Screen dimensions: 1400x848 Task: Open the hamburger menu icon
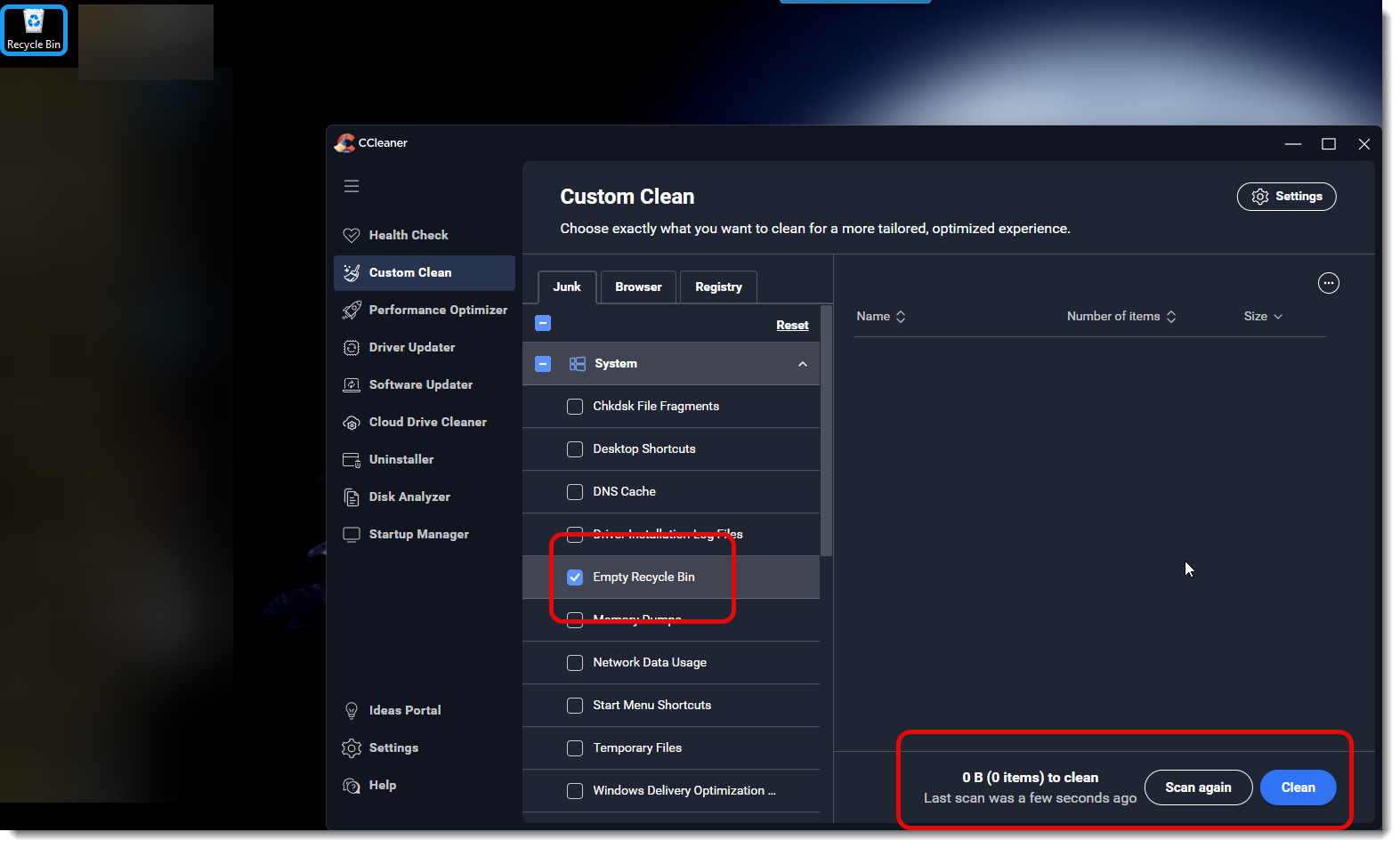(352, 186)
